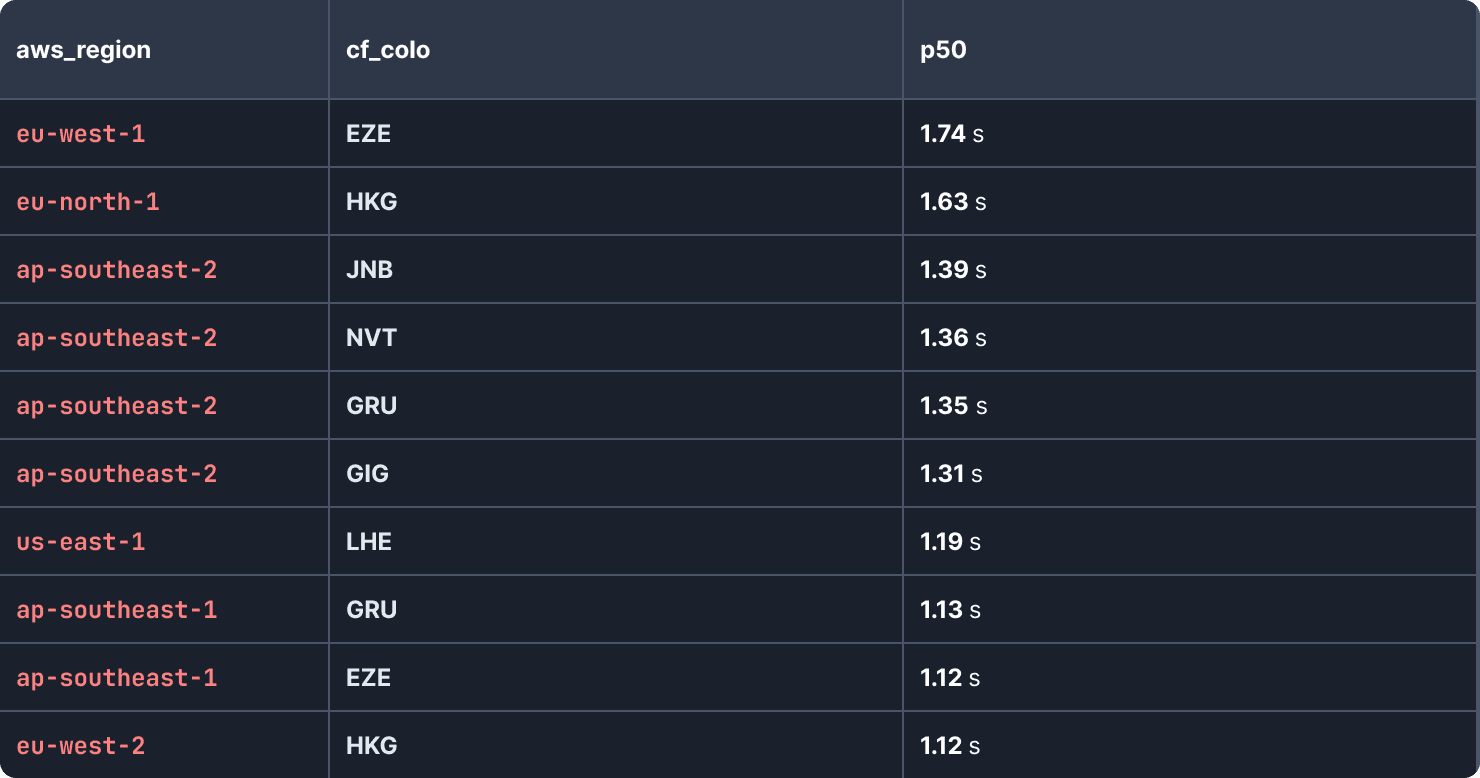Viewport: 1480px width, 778px height.
Task: Click the 1.36 s p50 value
Action: point(953,338)
